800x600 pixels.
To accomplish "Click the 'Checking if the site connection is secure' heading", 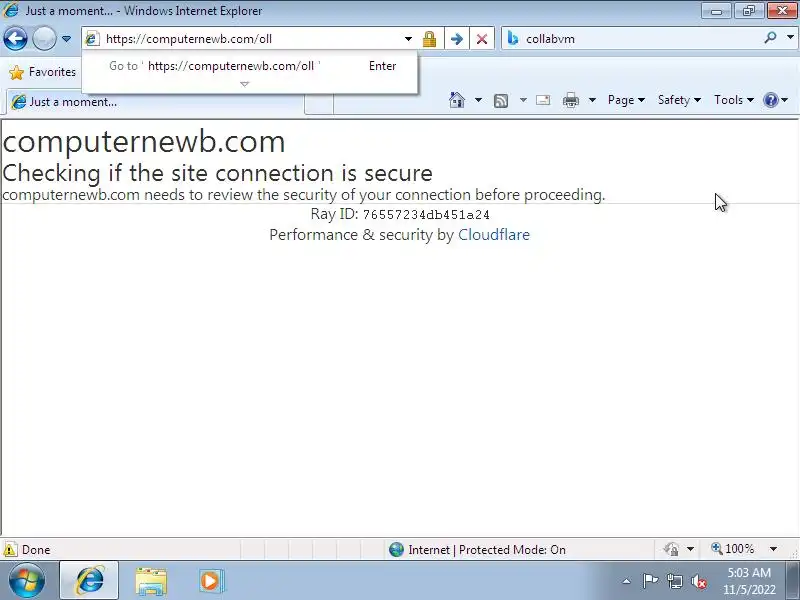I will click(x=217, y=173).
